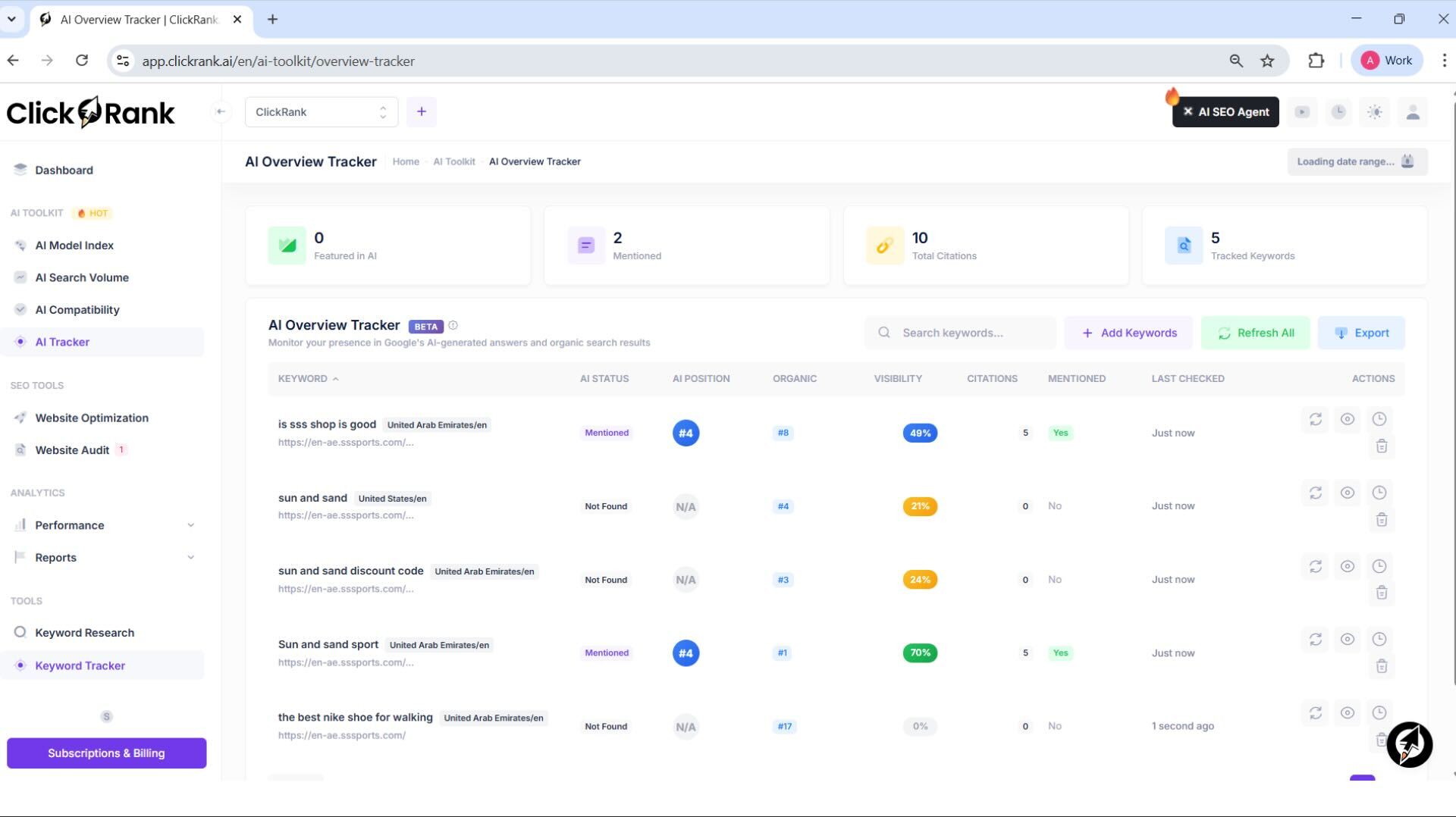This screenshot has width=1456, height=817.
Task: Select AI Tracker in the sidebar
Action: point(62,342)
